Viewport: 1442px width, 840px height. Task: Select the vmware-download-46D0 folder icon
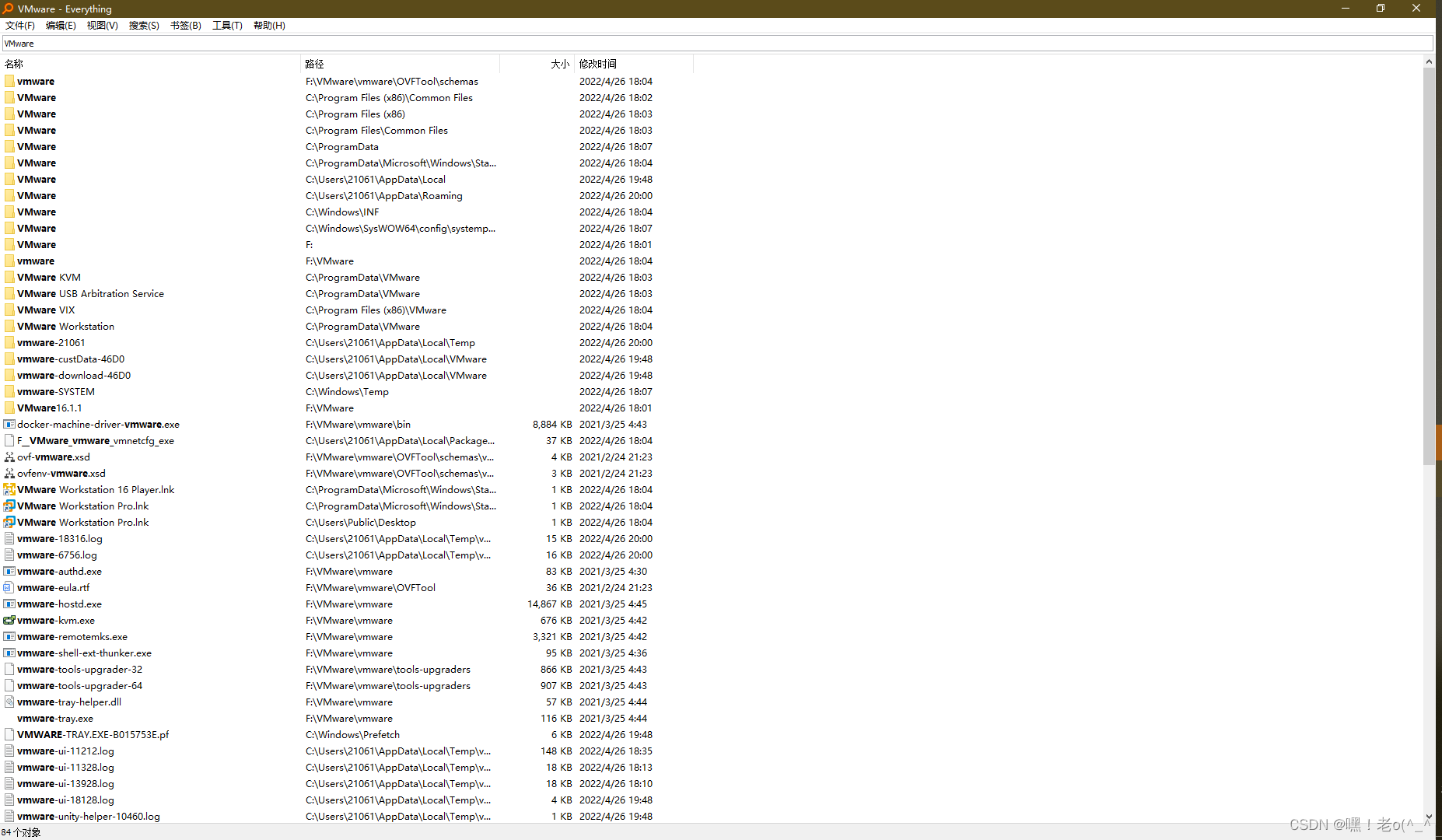(9, 376)
